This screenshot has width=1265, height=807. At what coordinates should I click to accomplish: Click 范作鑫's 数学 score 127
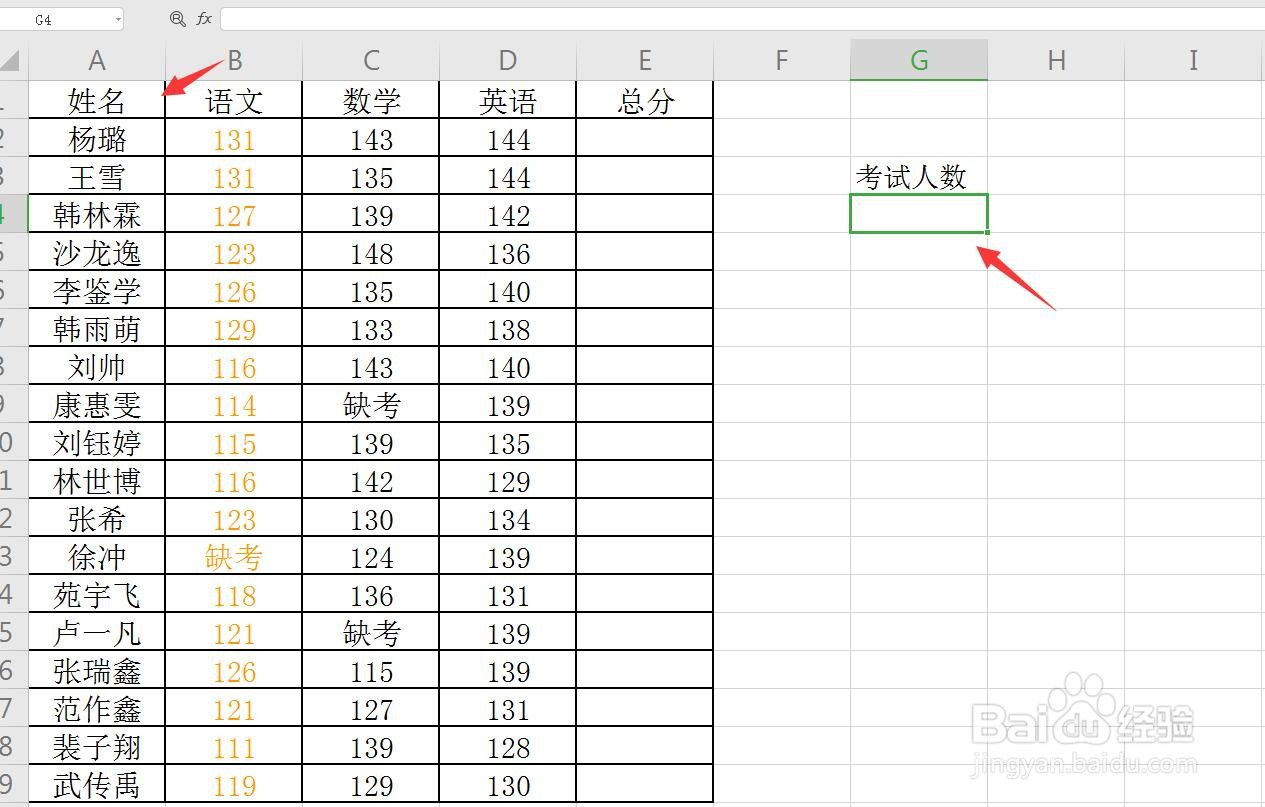click(371, 708)
